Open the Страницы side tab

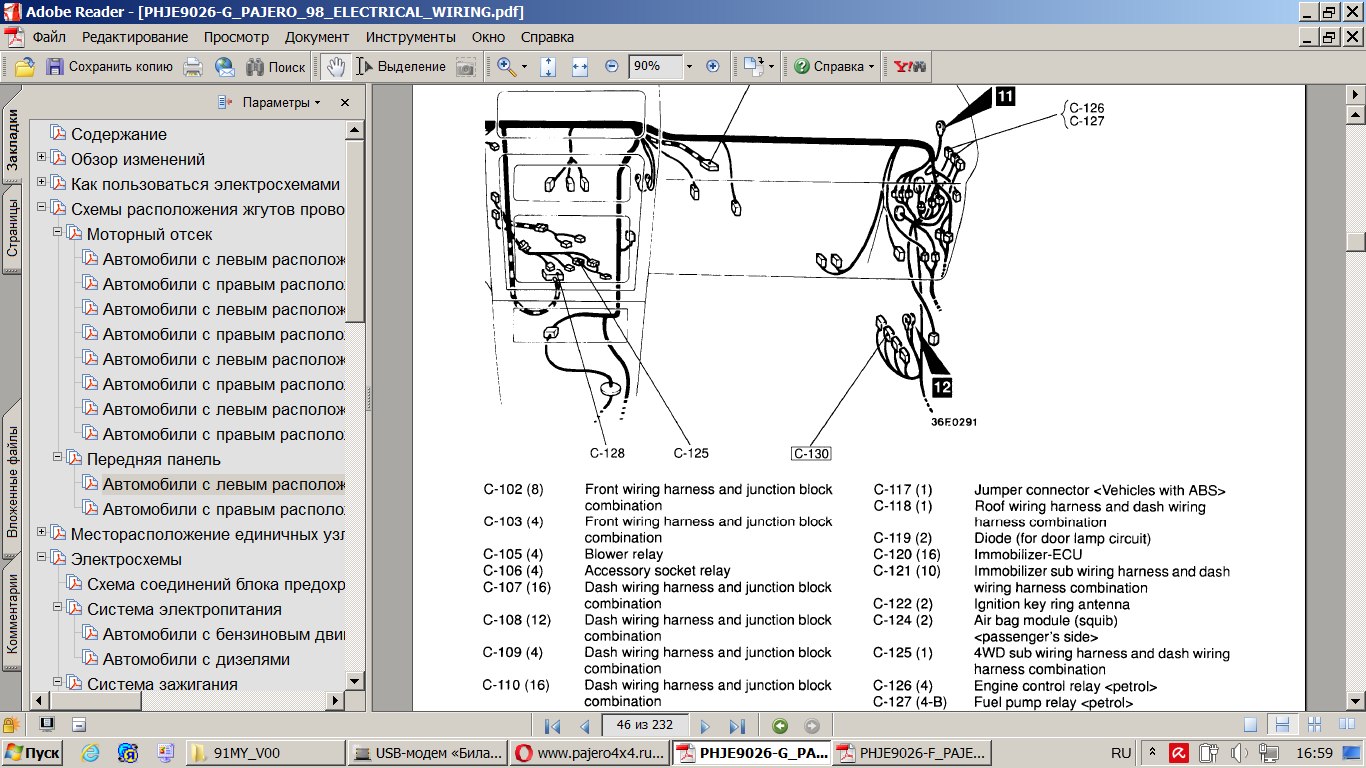12,229
